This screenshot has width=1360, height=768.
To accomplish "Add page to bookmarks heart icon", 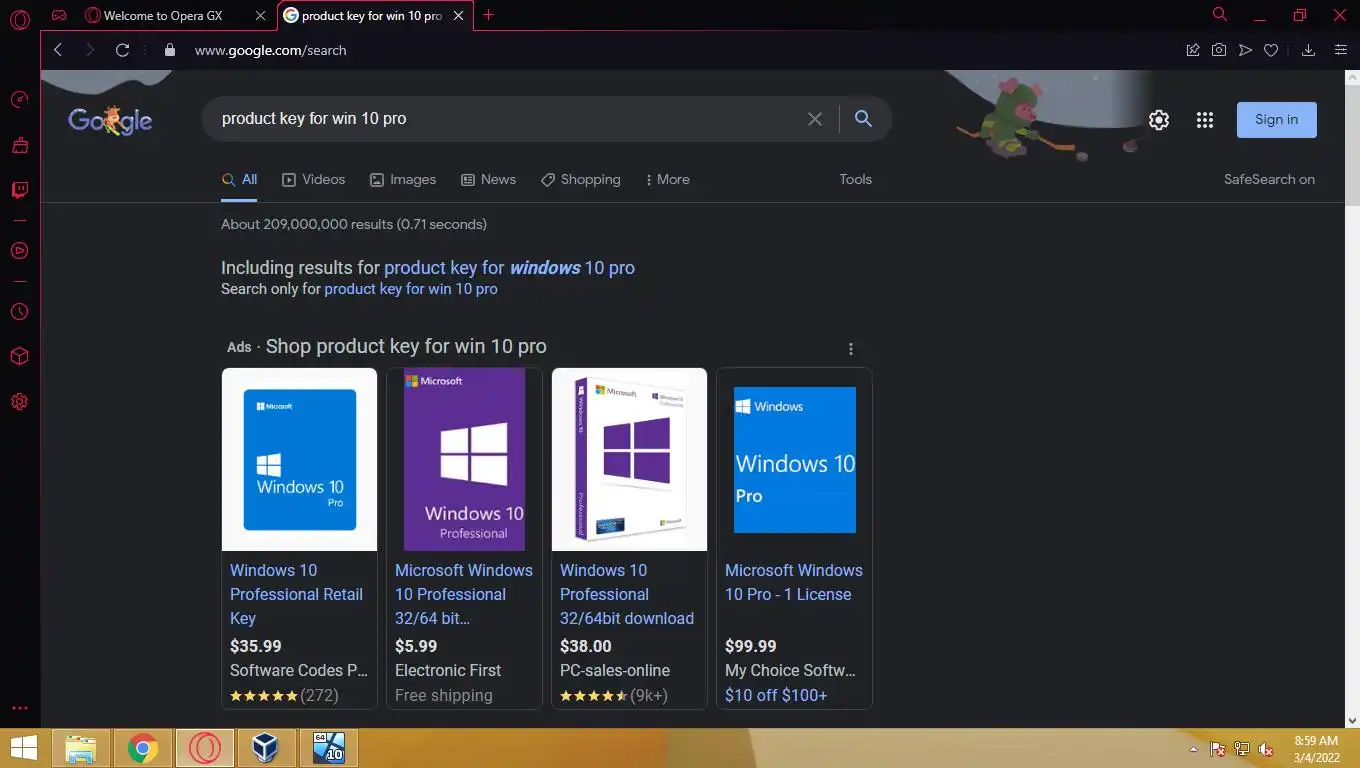I will click(x=1271, y=50).
